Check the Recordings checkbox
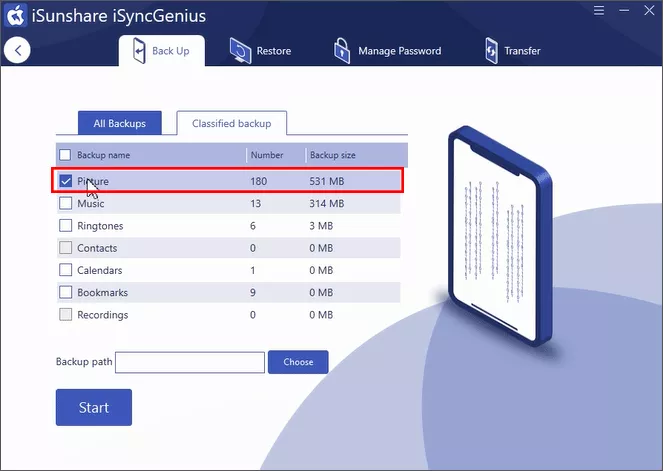 (x=66, y=315)
